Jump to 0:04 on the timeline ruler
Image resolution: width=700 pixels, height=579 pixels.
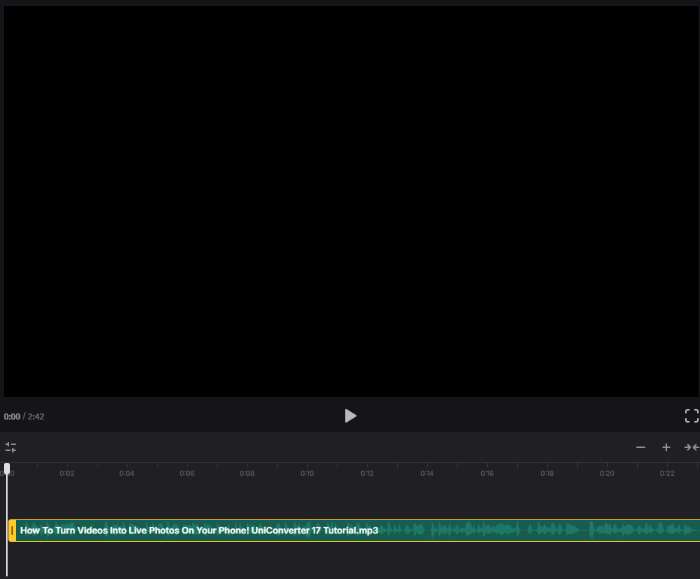127,473
